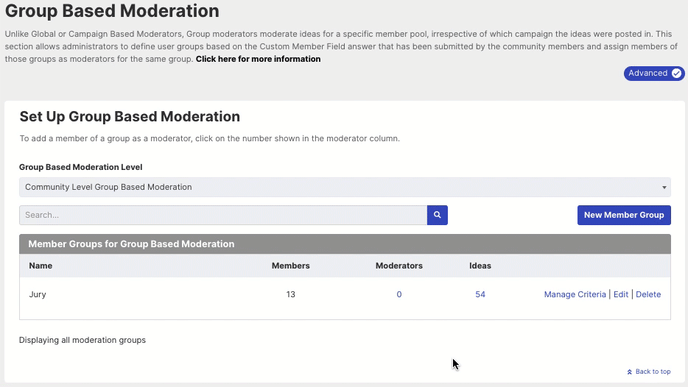Click Edit link for Jury group
Viewport: 688px width, 387px height.
click(620, 294)
